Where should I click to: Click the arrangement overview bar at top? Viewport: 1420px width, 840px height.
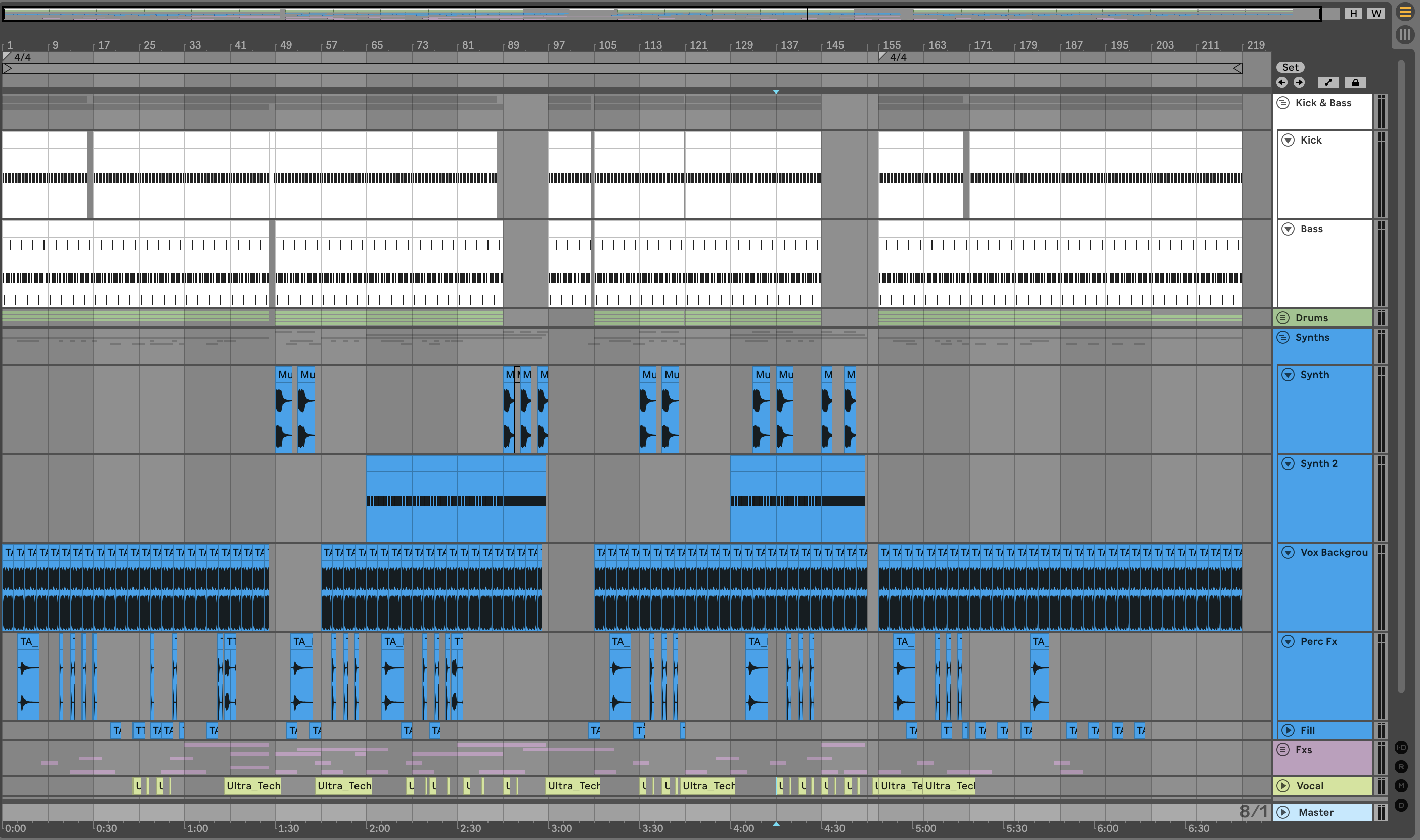[661, 14]
